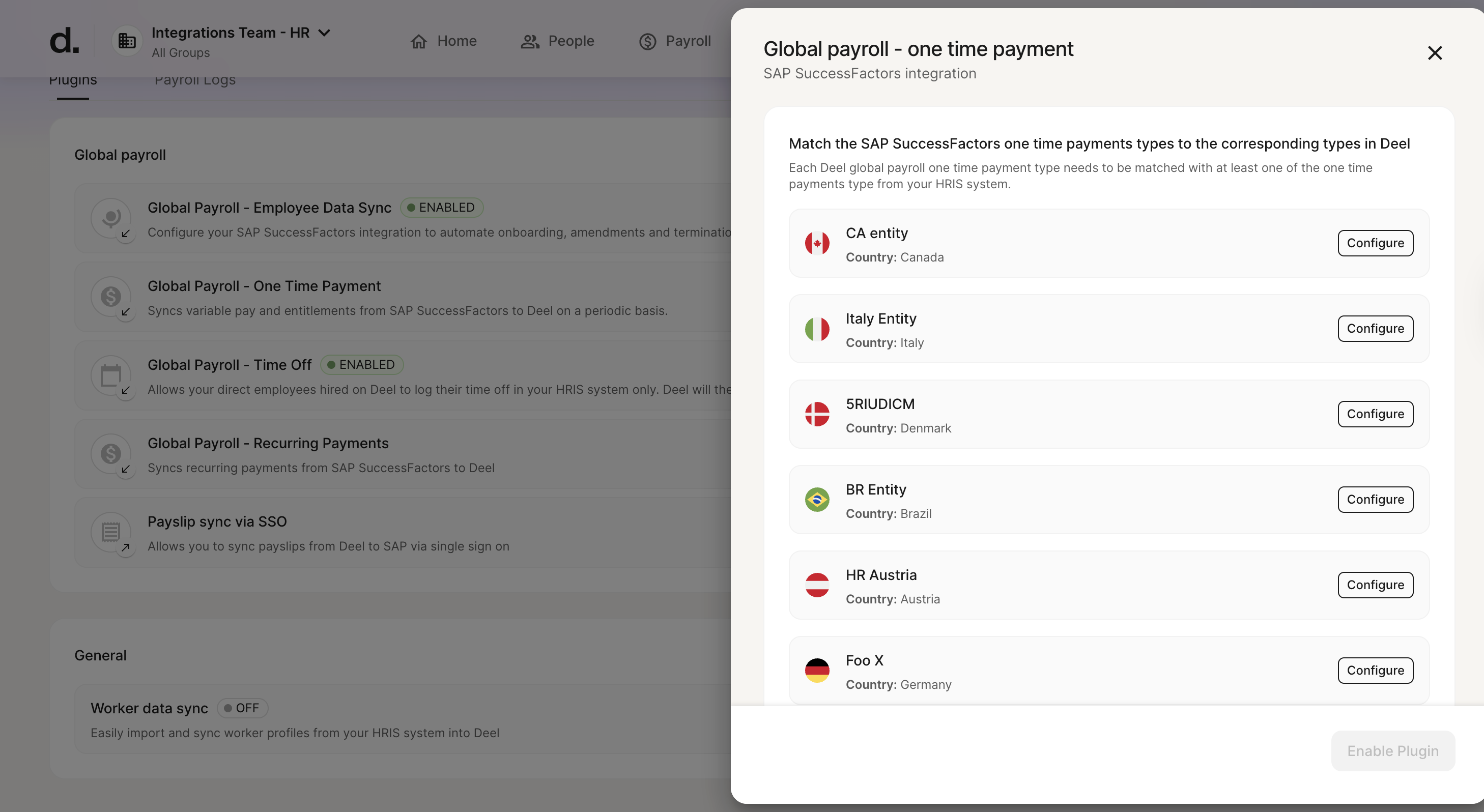This screenshot has width=1484, height=812.
Task: Configure the Italy Entity
Action: point(1375,328)
